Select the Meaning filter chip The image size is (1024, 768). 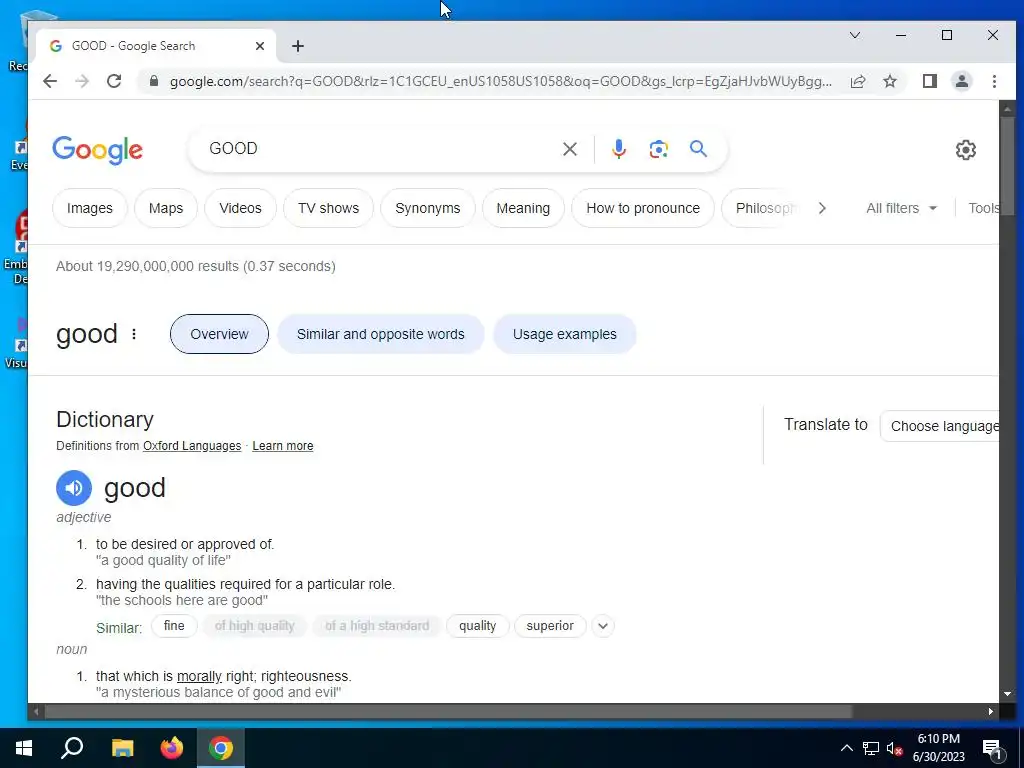coord(523,208)
